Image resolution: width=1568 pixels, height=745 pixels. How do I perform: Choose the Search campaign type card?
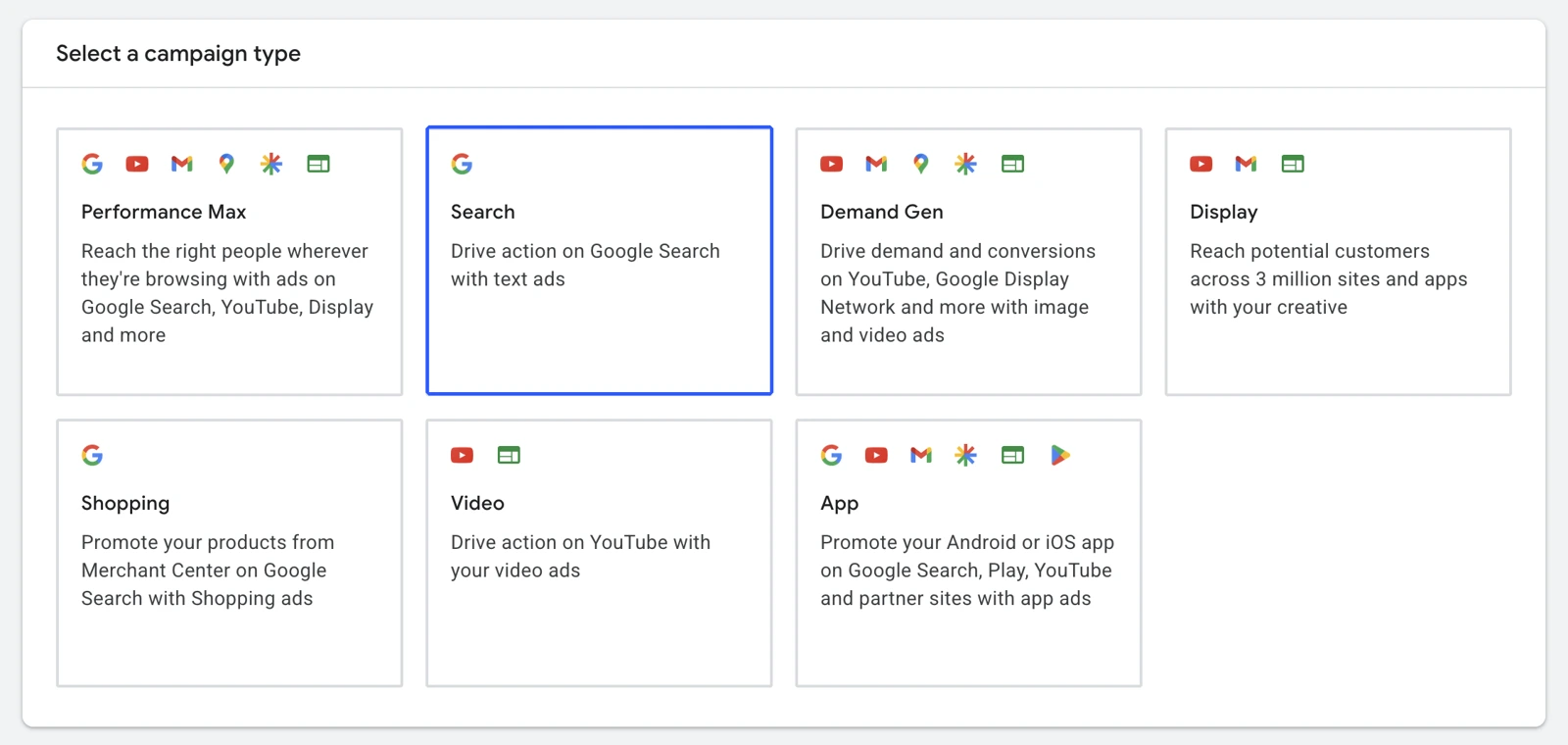[600, 261]
